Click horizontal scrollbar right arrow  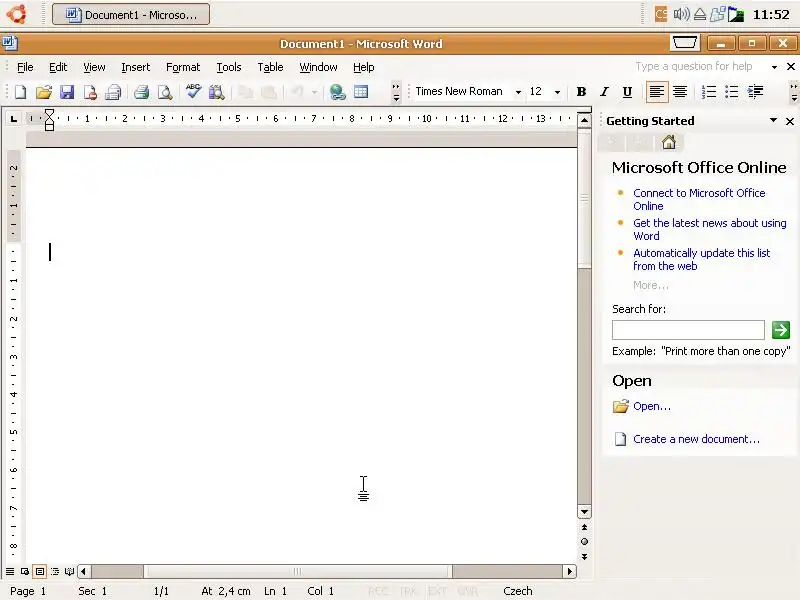tap(570, 571)
